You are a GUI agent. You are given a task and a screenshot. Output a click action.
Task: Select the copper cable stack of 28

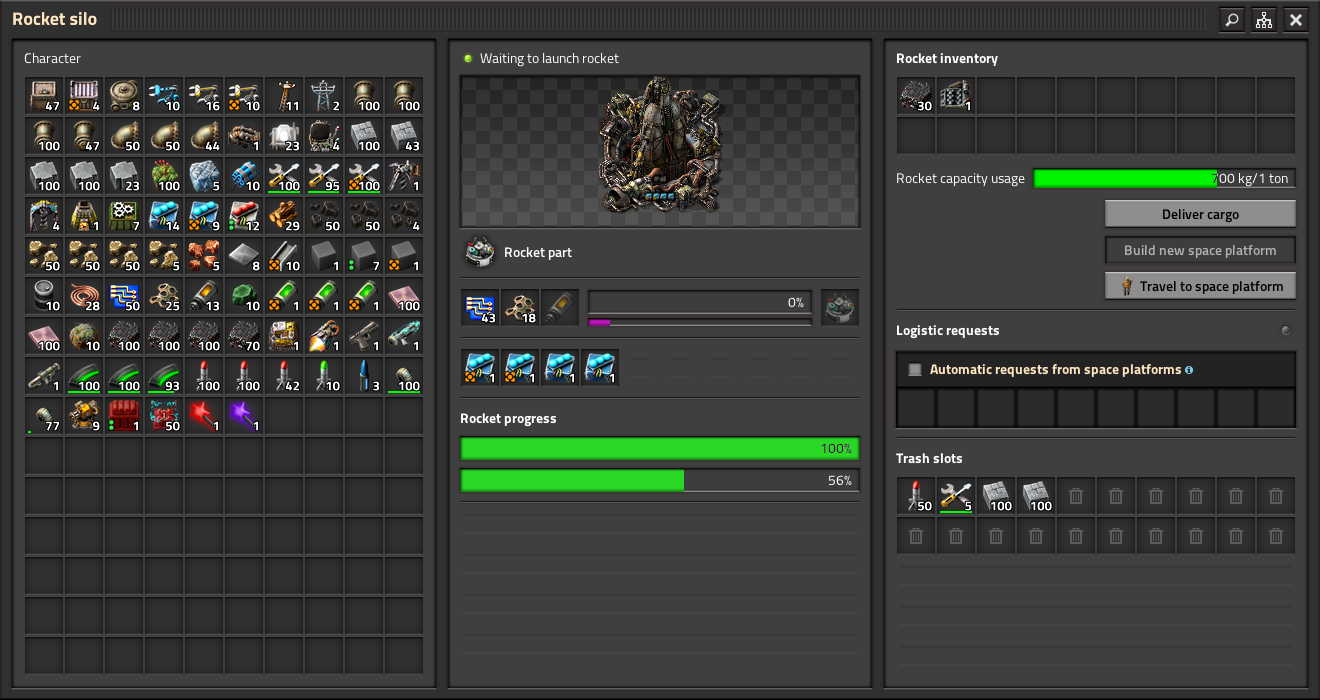[x=84, y=296]
